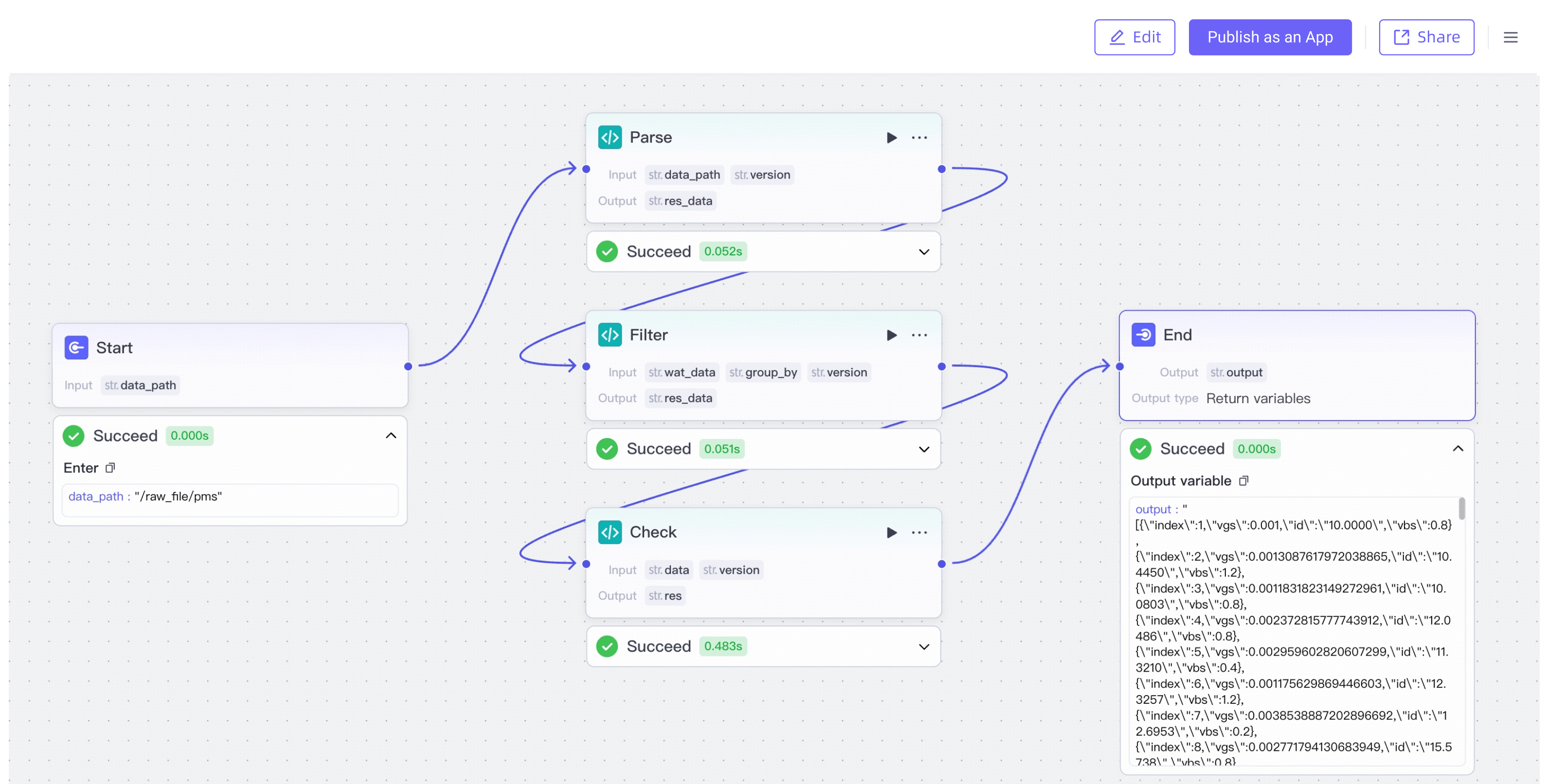Viewport: 1547px width, 784px height.
Task: Run the Check node with play icon
Action: tap(891, 533)
